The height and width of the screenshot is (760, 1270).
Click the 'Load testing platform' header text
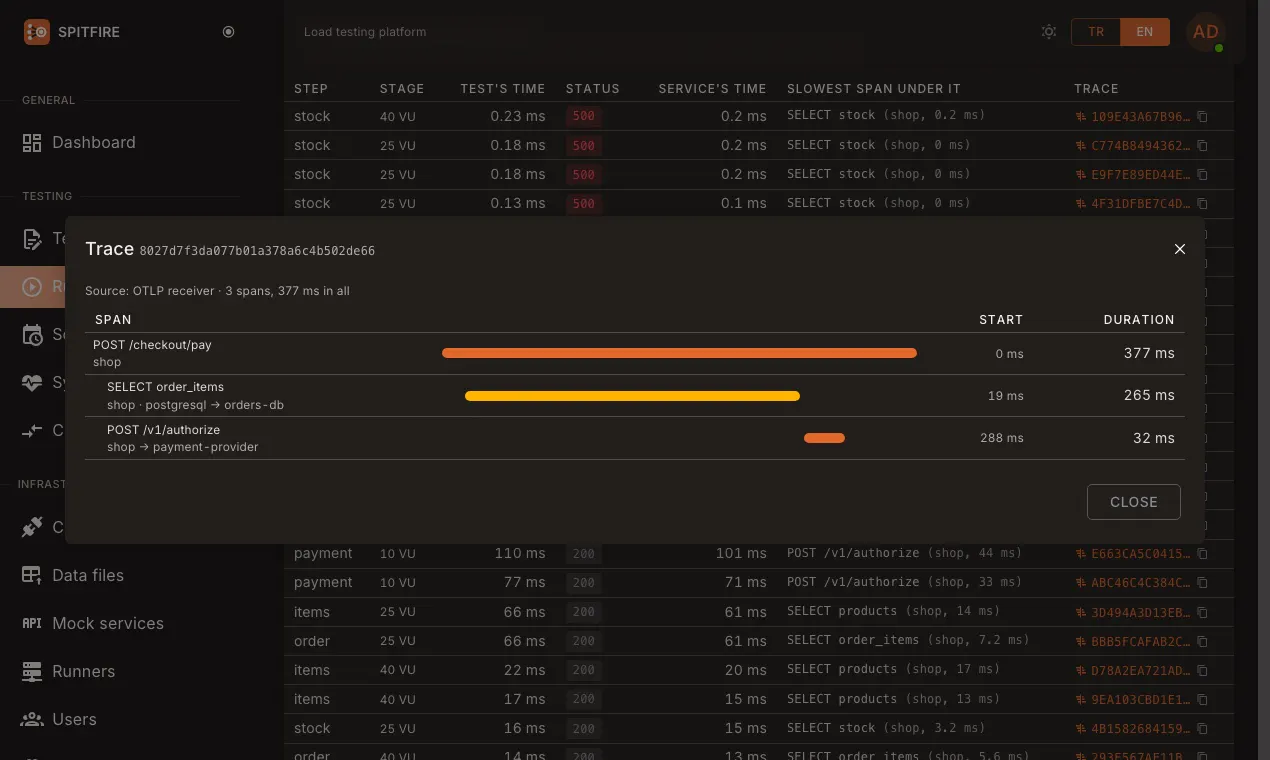365,32
